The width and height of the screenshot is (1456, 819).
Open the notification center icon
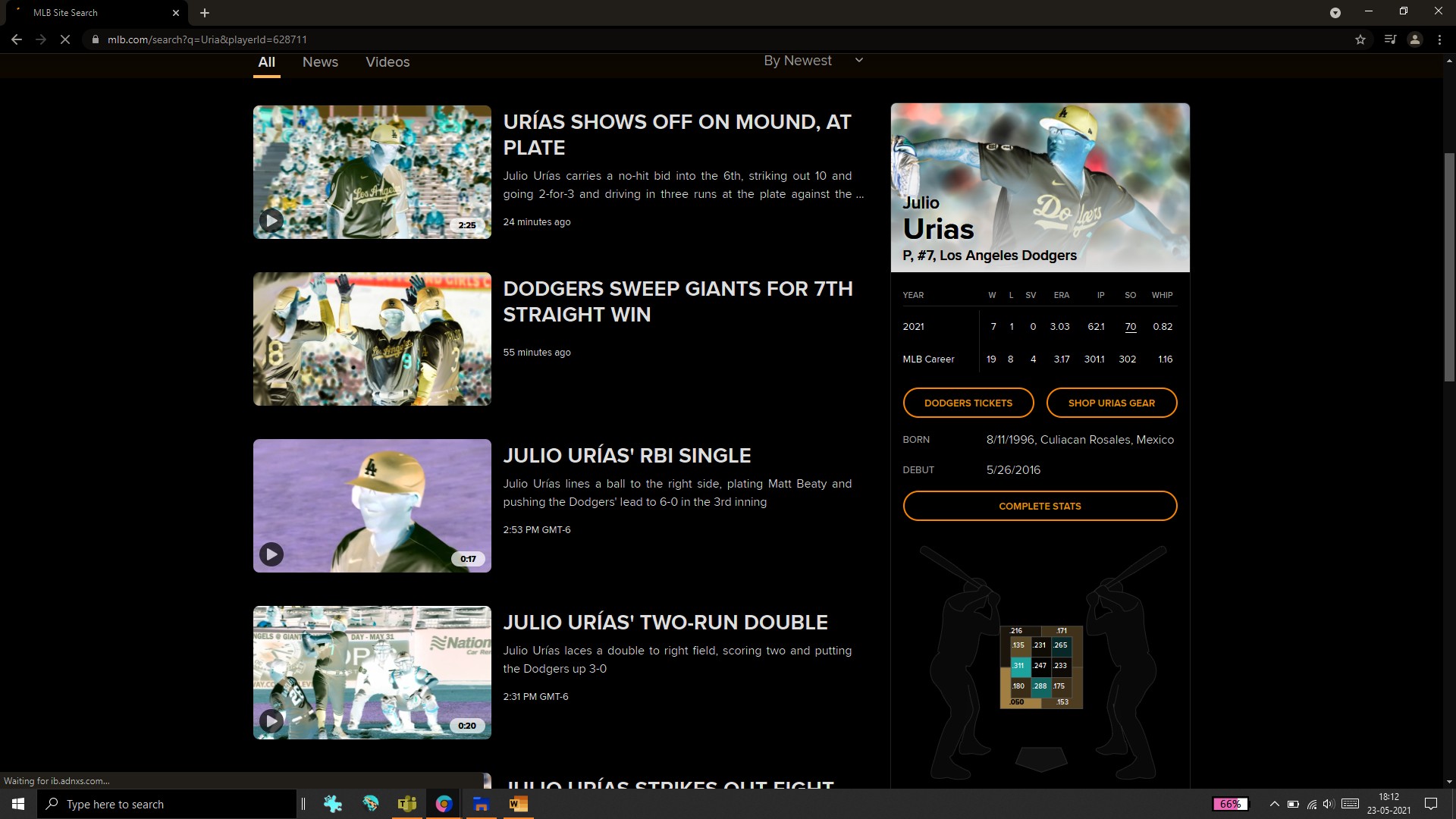coord(1431,804)
